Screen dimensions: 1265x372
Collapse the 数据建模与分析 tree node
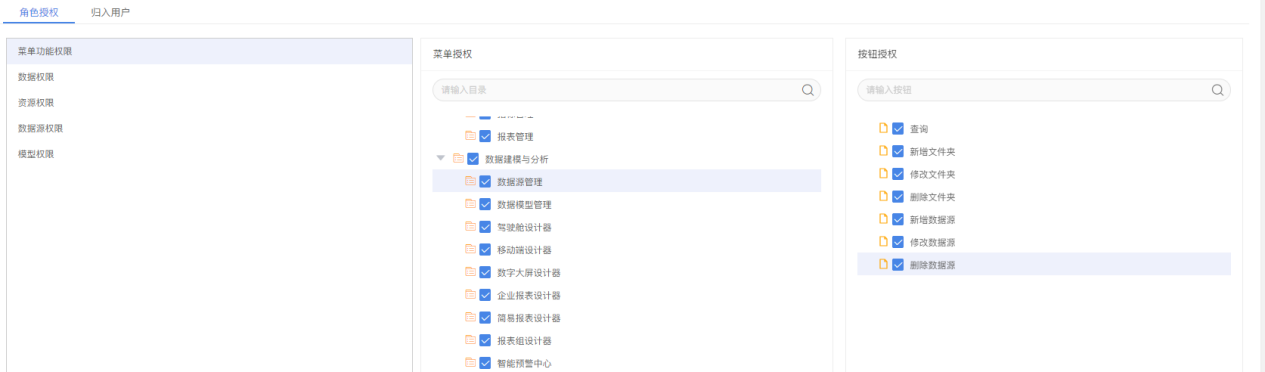point(441,158)
